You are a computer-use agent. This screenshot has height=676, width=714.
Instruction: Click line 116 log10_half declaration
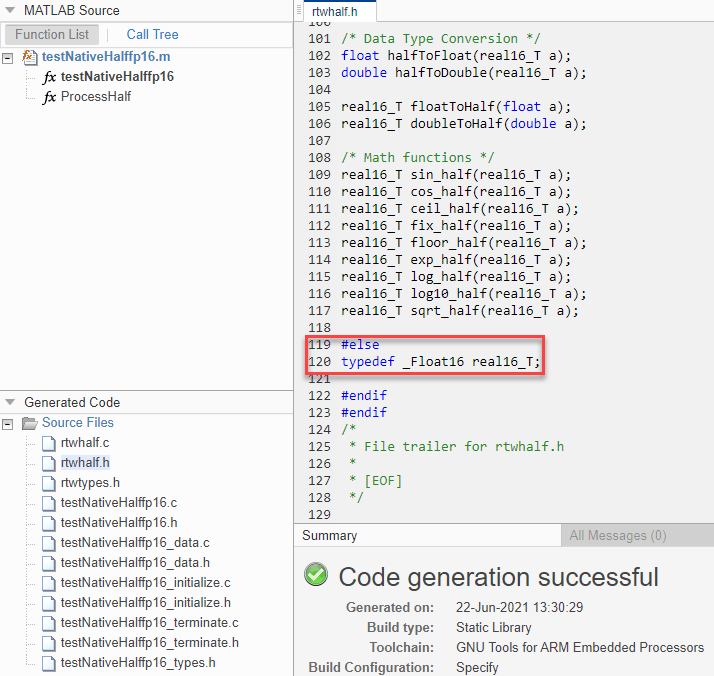(464, 294)
